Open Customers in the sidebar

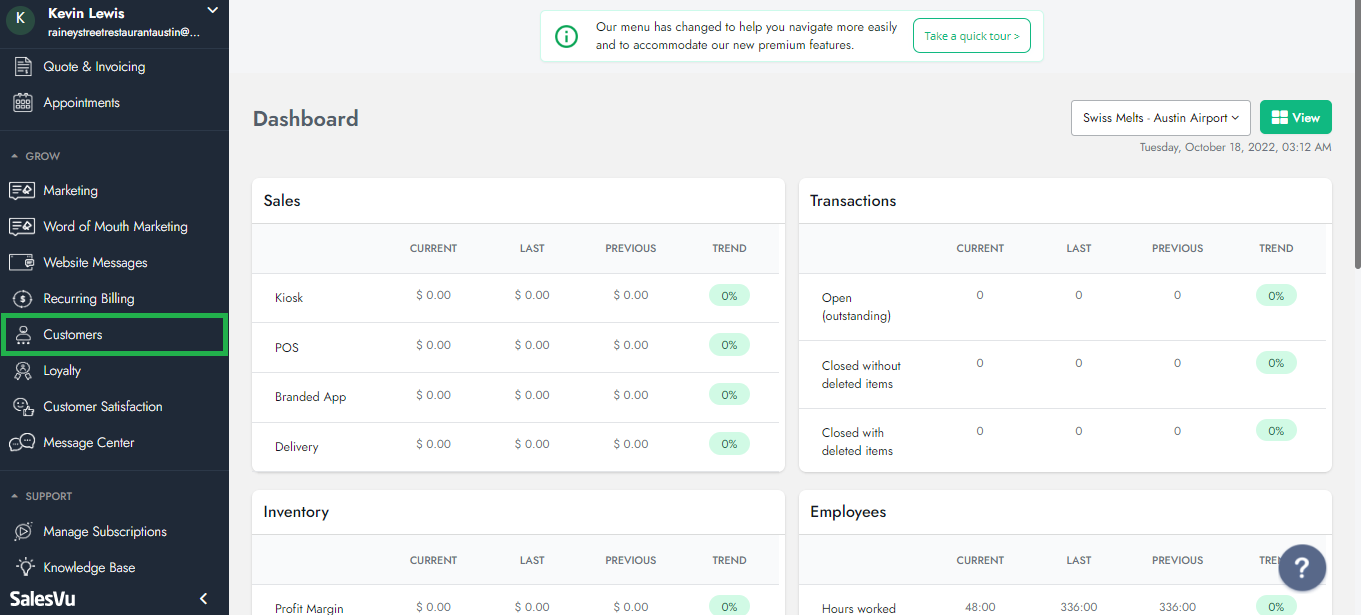(73, 335)
